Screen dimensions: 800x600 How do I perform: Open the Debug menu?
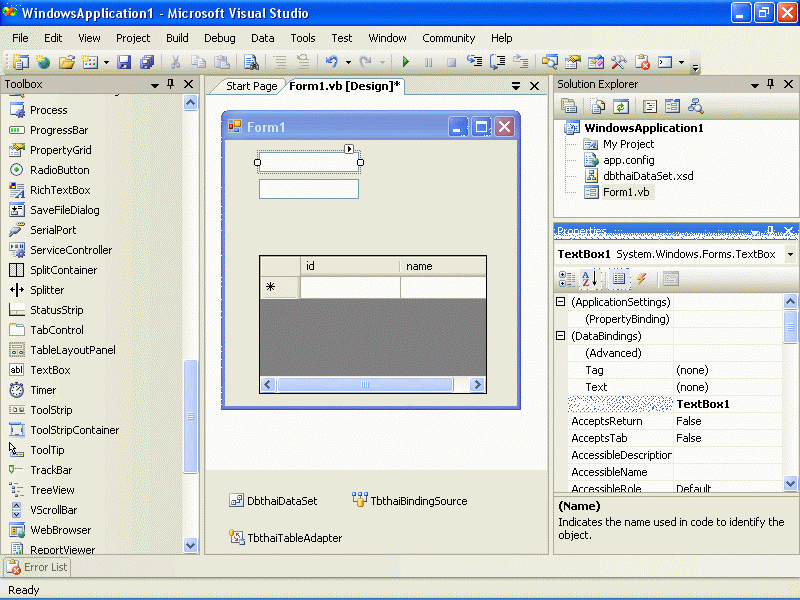tap(220, 38)
